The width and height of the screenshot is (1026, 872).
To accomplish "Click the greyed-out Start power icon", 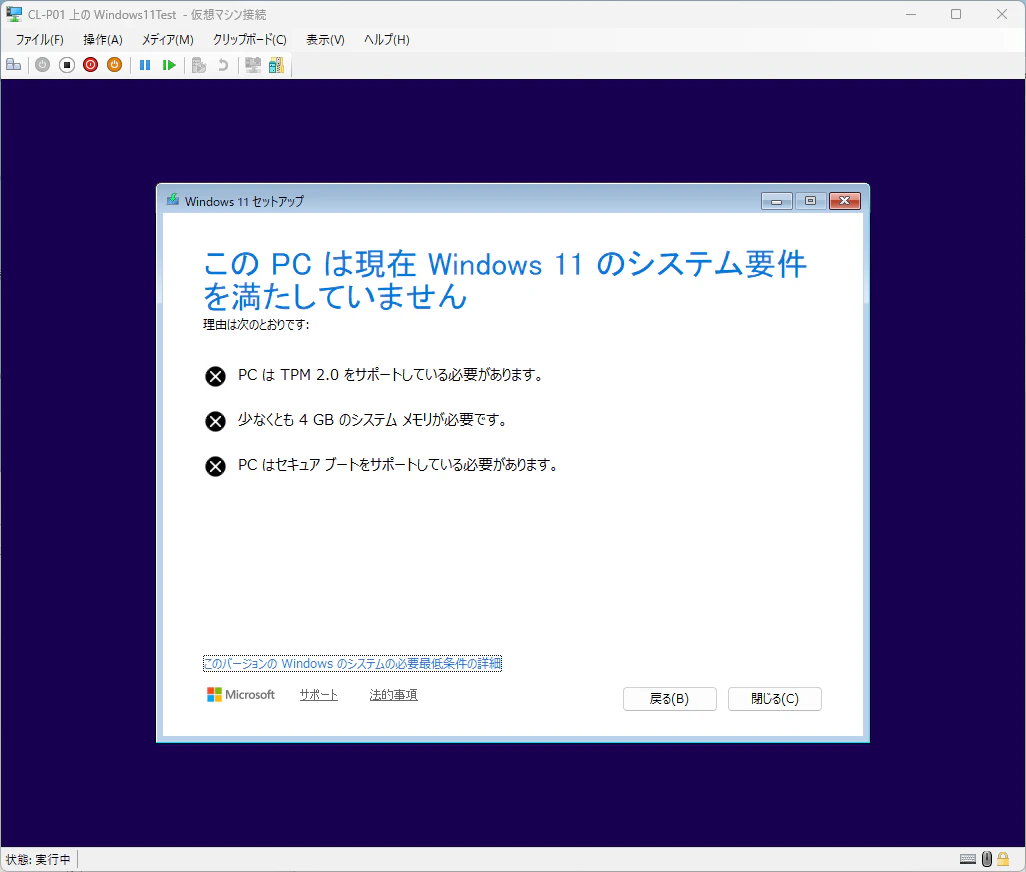I will pyautogui.click(x=43, y=65).
